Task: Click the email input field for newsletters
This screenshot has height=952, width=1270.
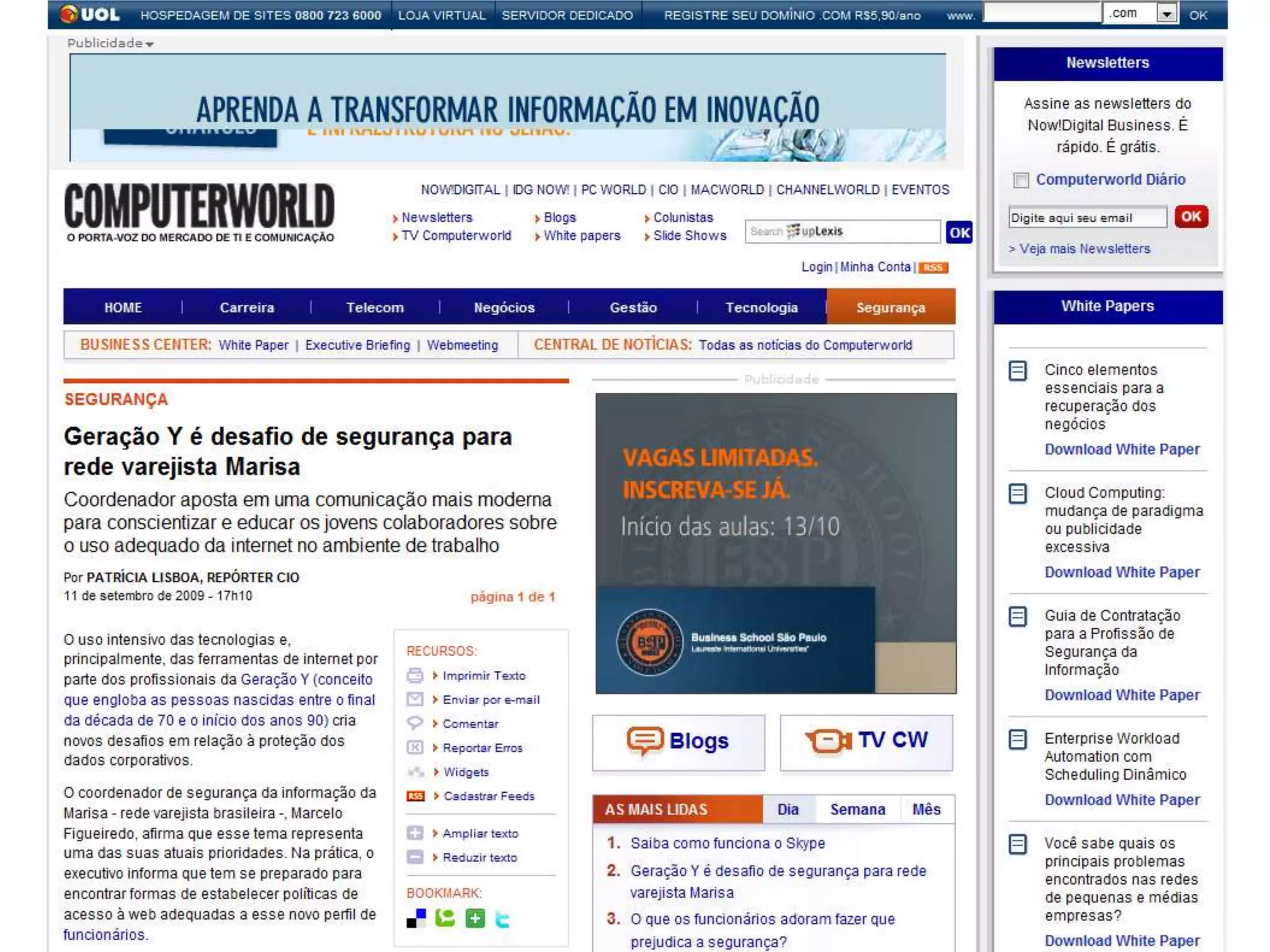Action: pos(1087,218)
